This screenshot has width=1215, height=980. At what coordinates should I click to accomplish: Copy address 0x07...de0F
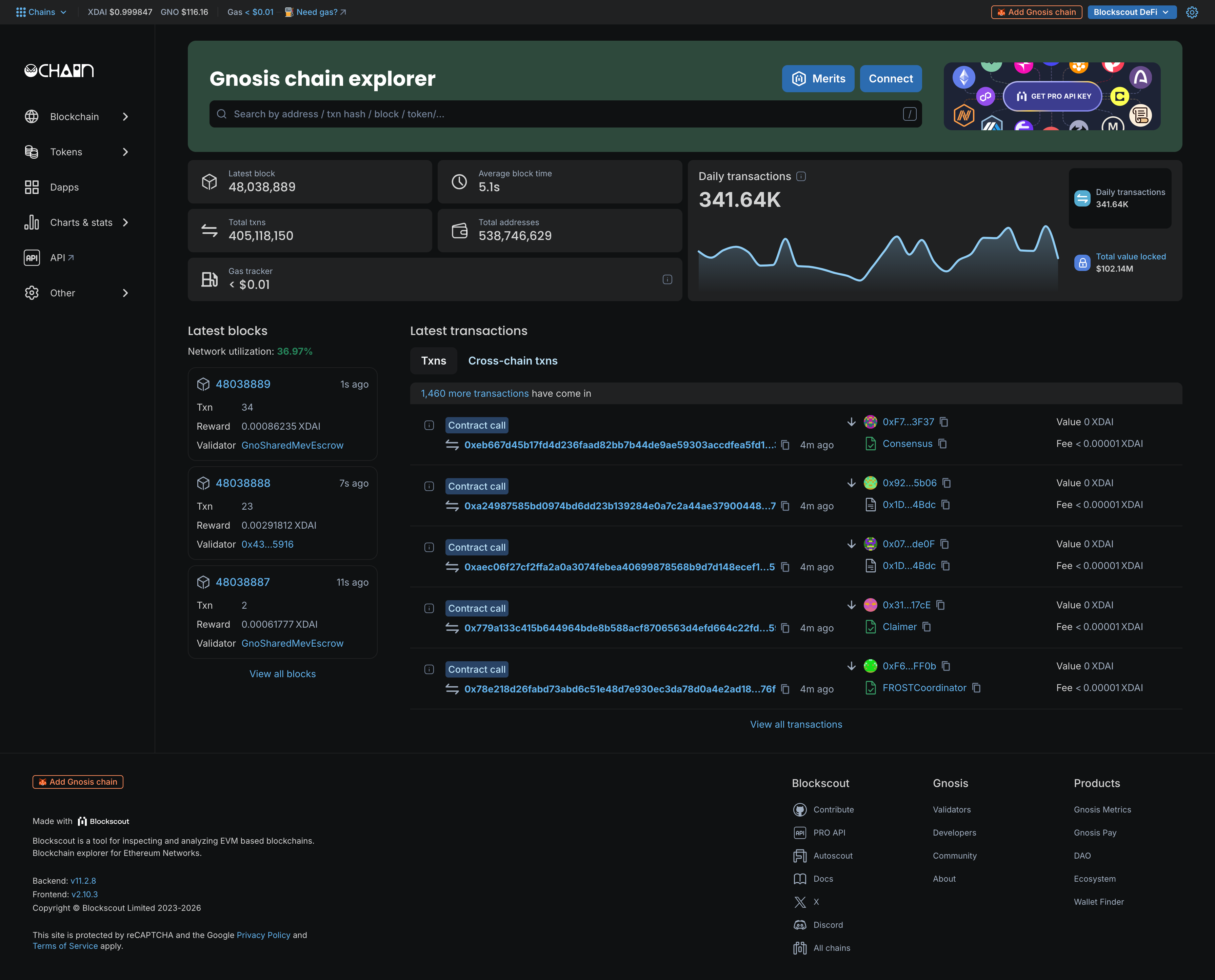point(945,544)
